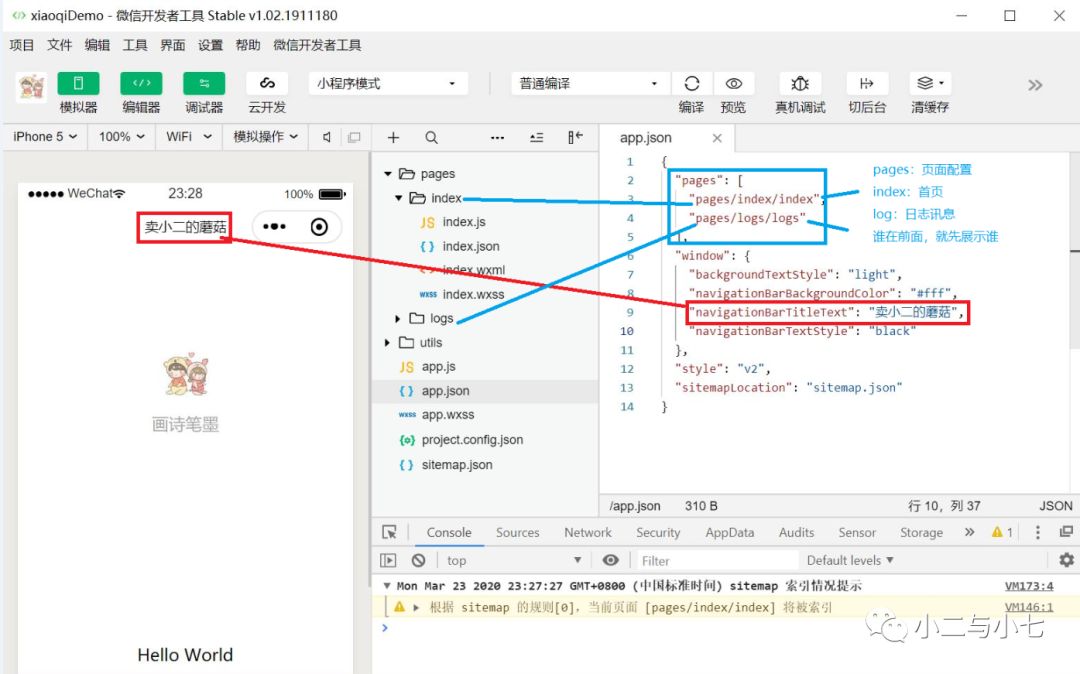The image size is (1080, 674).
Task: Search files with the magnifier icon
Action: pos(431,138)
